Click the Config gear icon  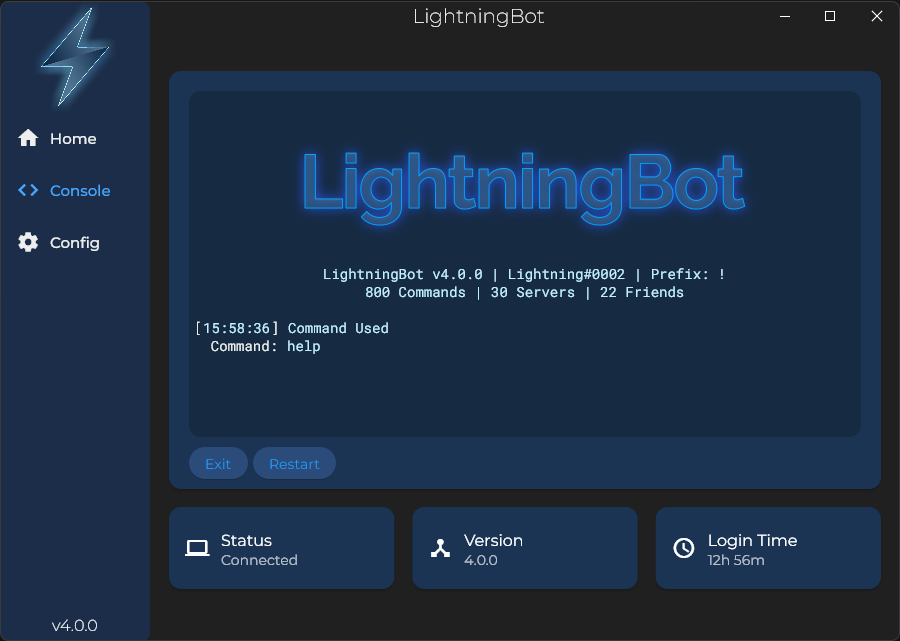coord(28,242)
